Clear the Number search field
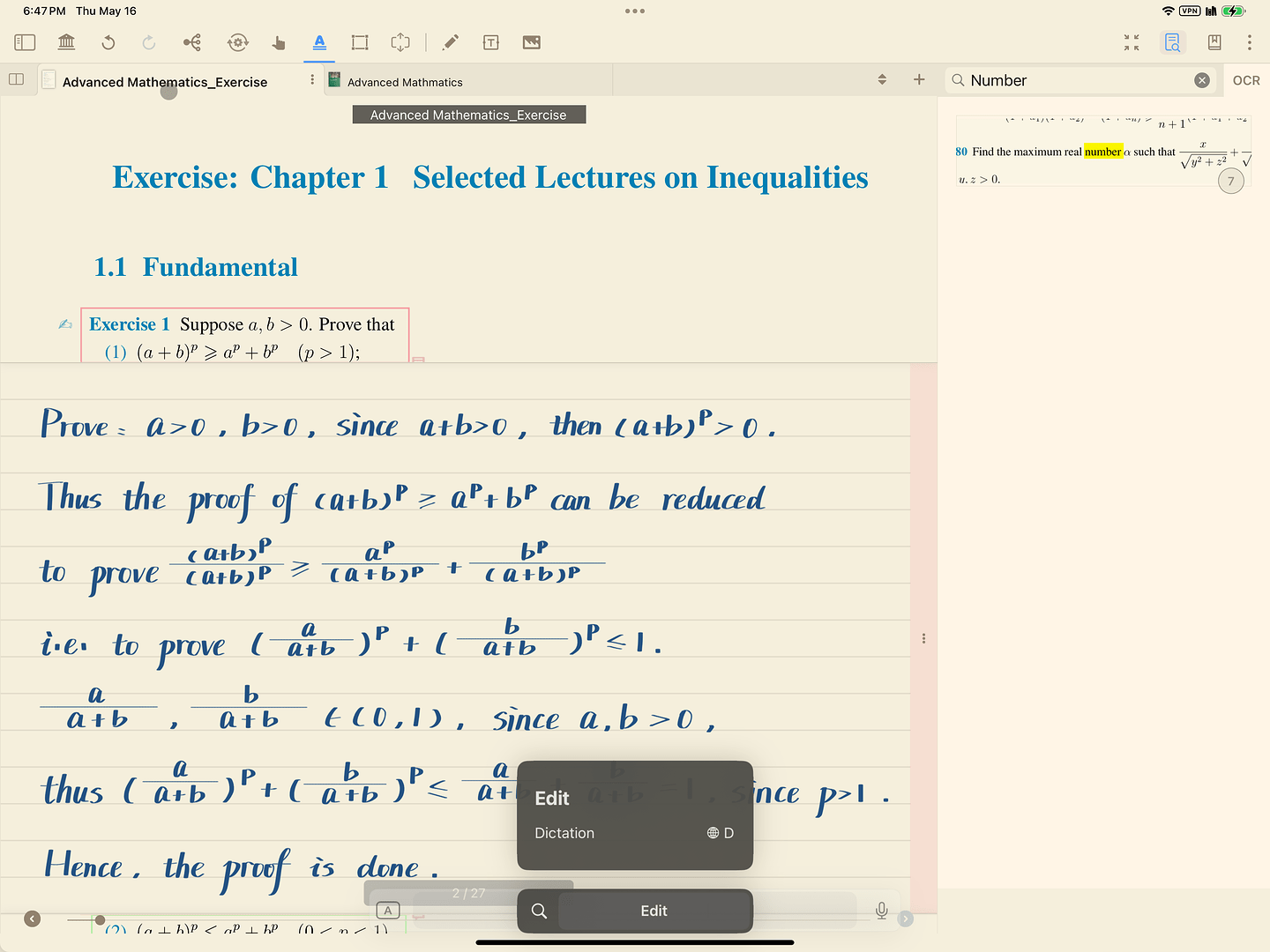The height and width of the screenshot is (952, 1270). 1202,80
